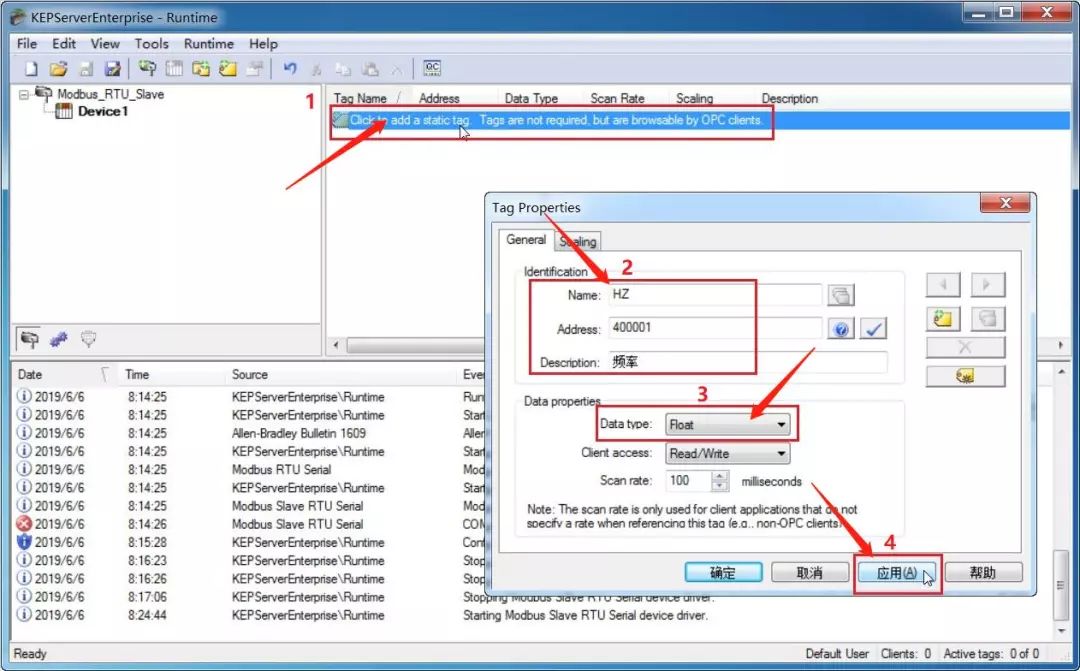Click the horizontal scrollbar left arrow in tag list
Viewport: 1080px width, 671px height.
(335, 345)
